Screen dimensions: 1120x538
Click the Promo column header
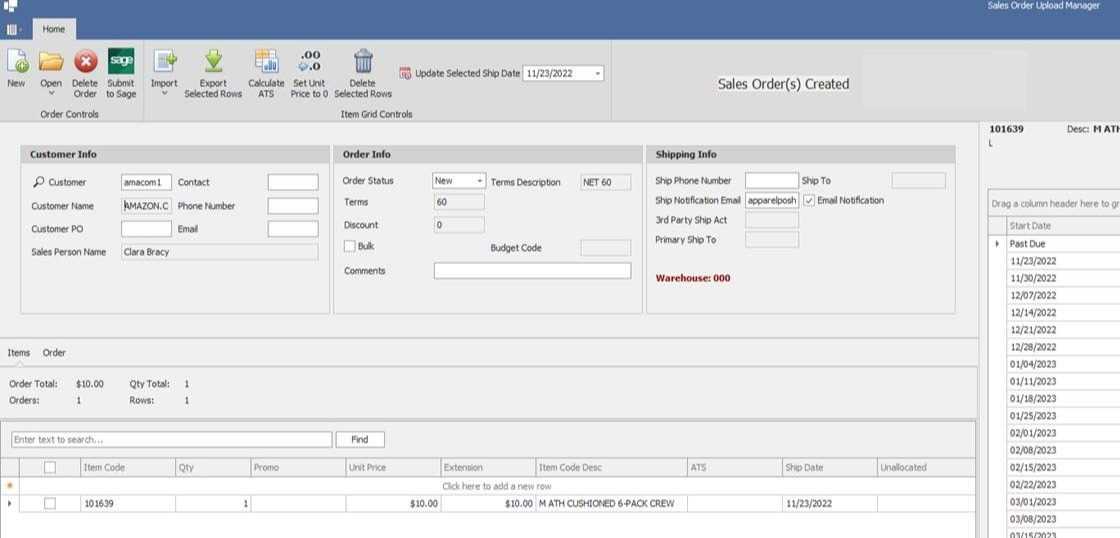coord(298,467)
